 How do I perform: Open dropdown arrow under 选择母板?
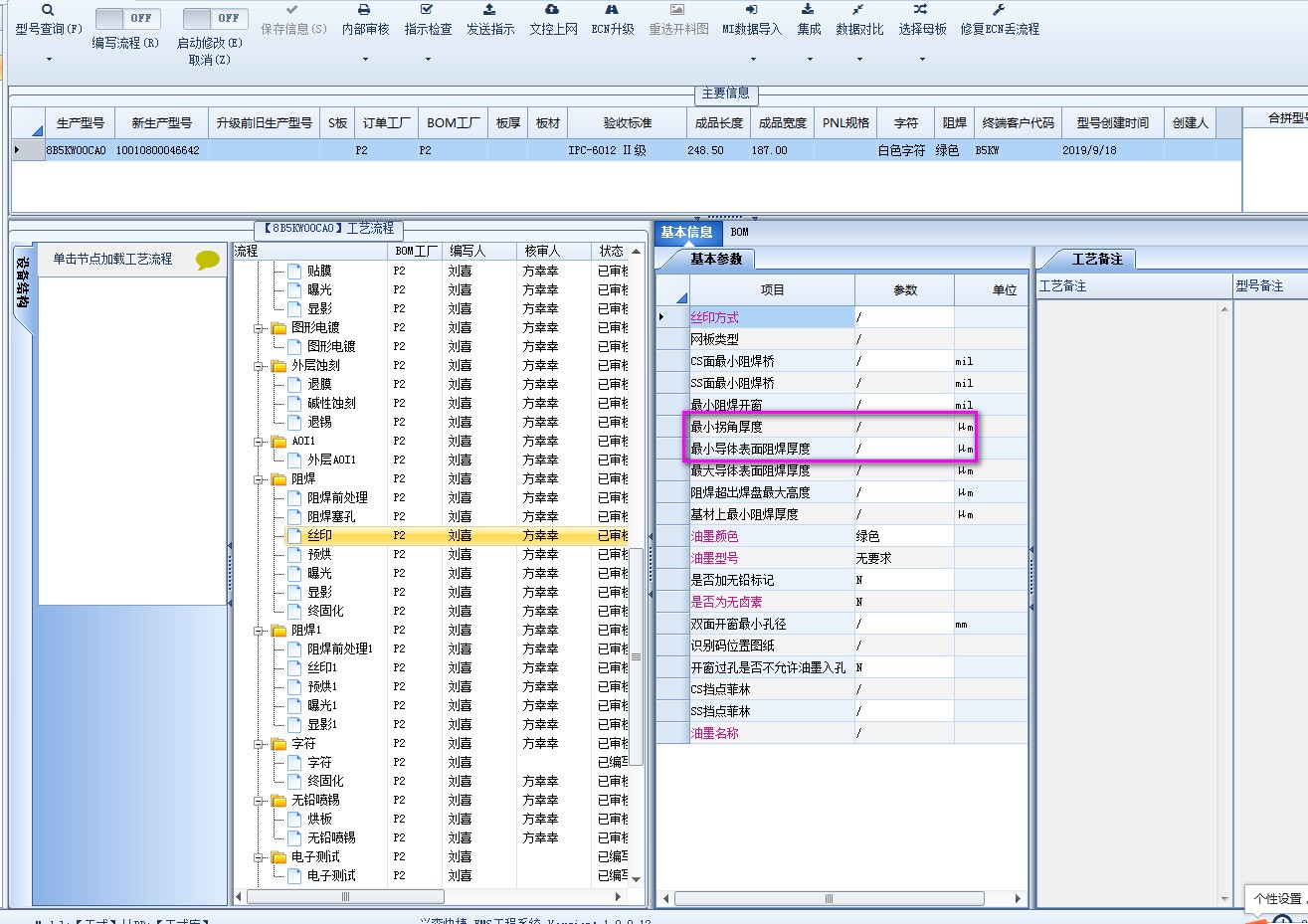click(x=922, y=60)
